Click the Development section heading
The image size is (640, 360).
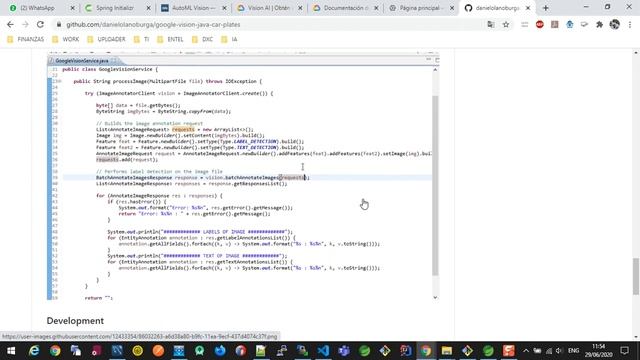point(75,321)
